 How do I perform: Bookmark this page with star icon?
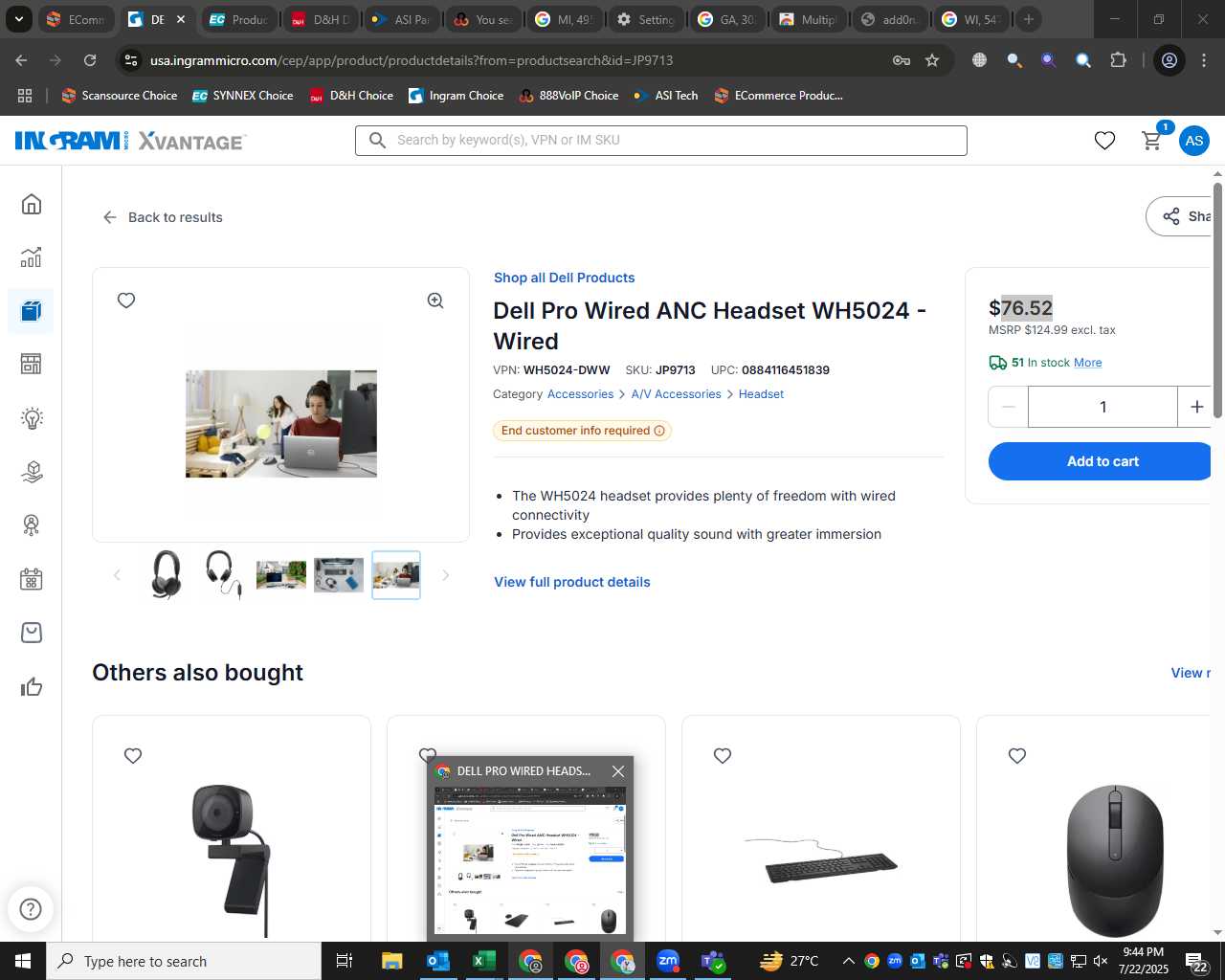coord(932,60)
